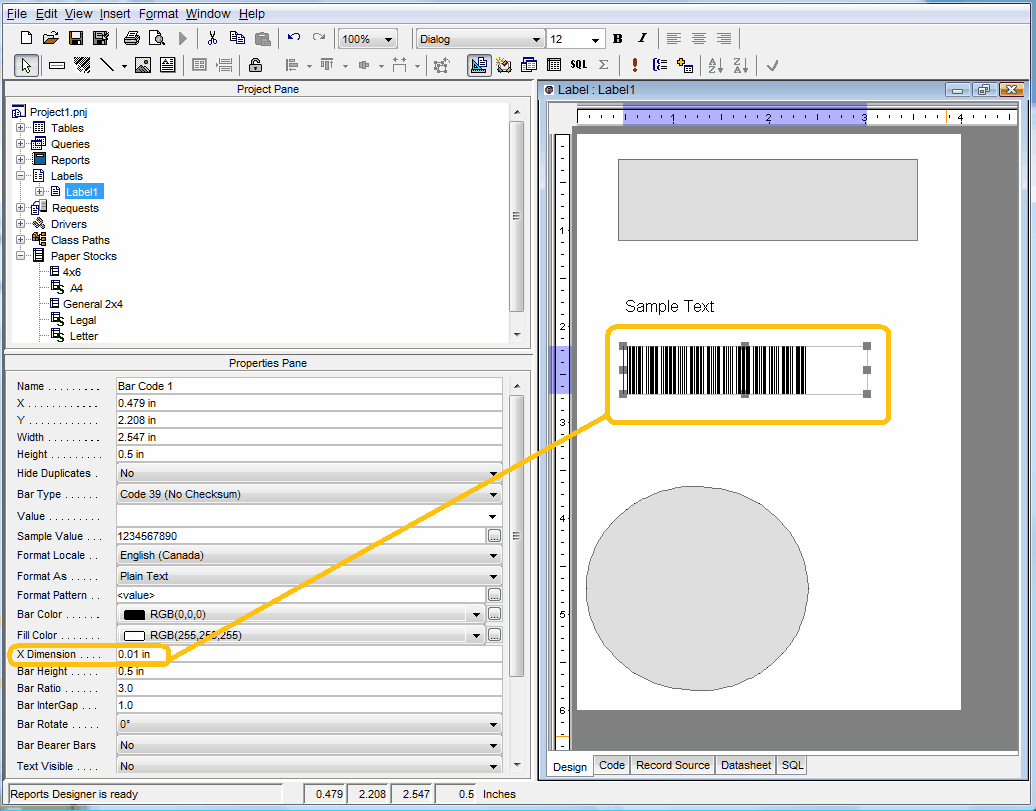Select the arrow pointer tool

click(26, 65)
